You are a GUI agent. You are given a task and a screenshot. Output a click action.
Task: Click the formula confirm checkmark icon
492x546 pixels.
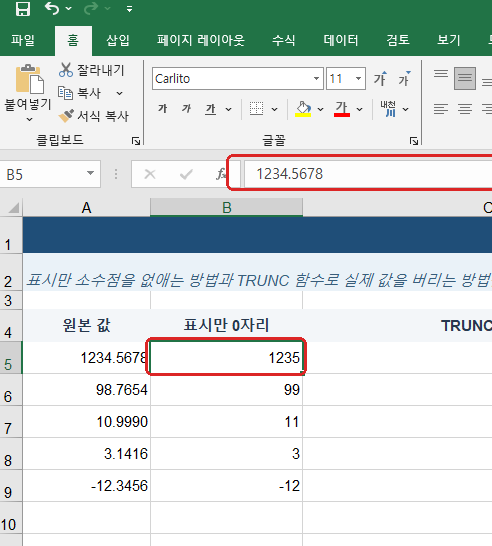186,174
